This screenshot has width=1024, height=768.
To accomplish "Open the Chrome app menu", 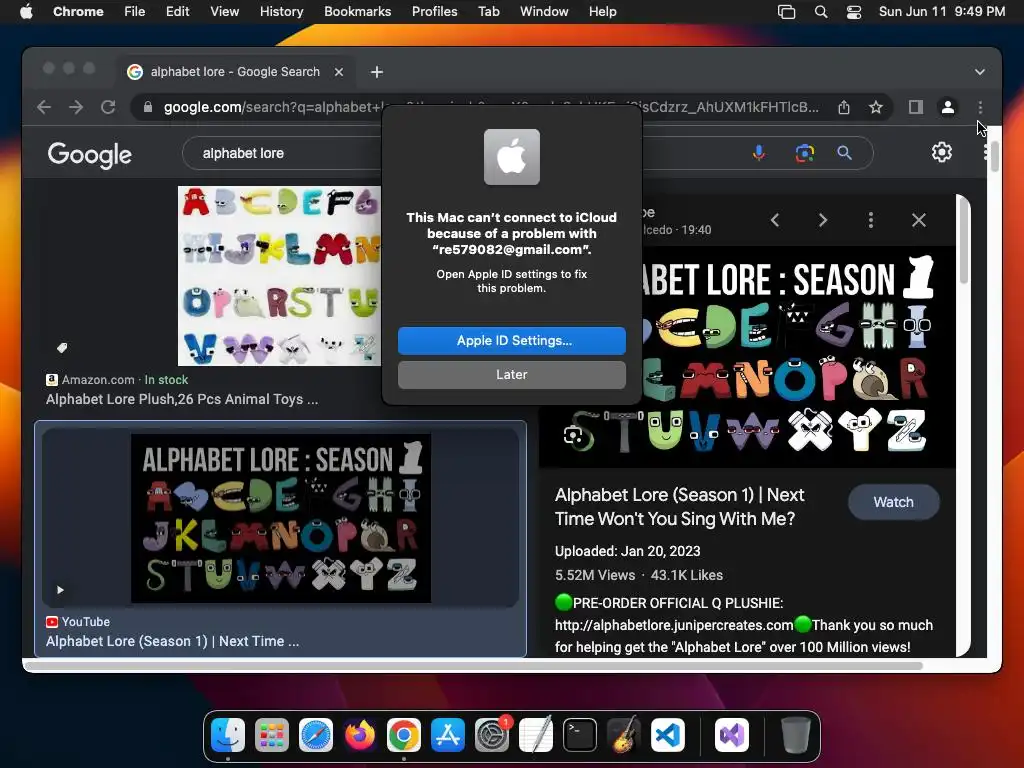I will click(x=78, y=12).
